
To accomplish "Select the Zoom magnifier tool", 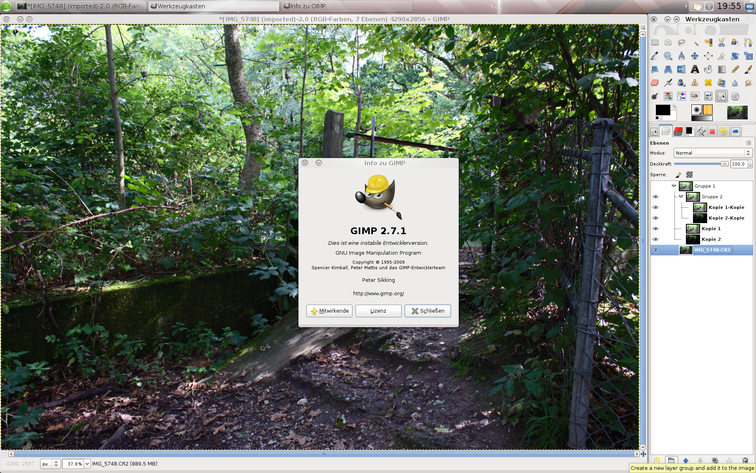I will (668, 56).
